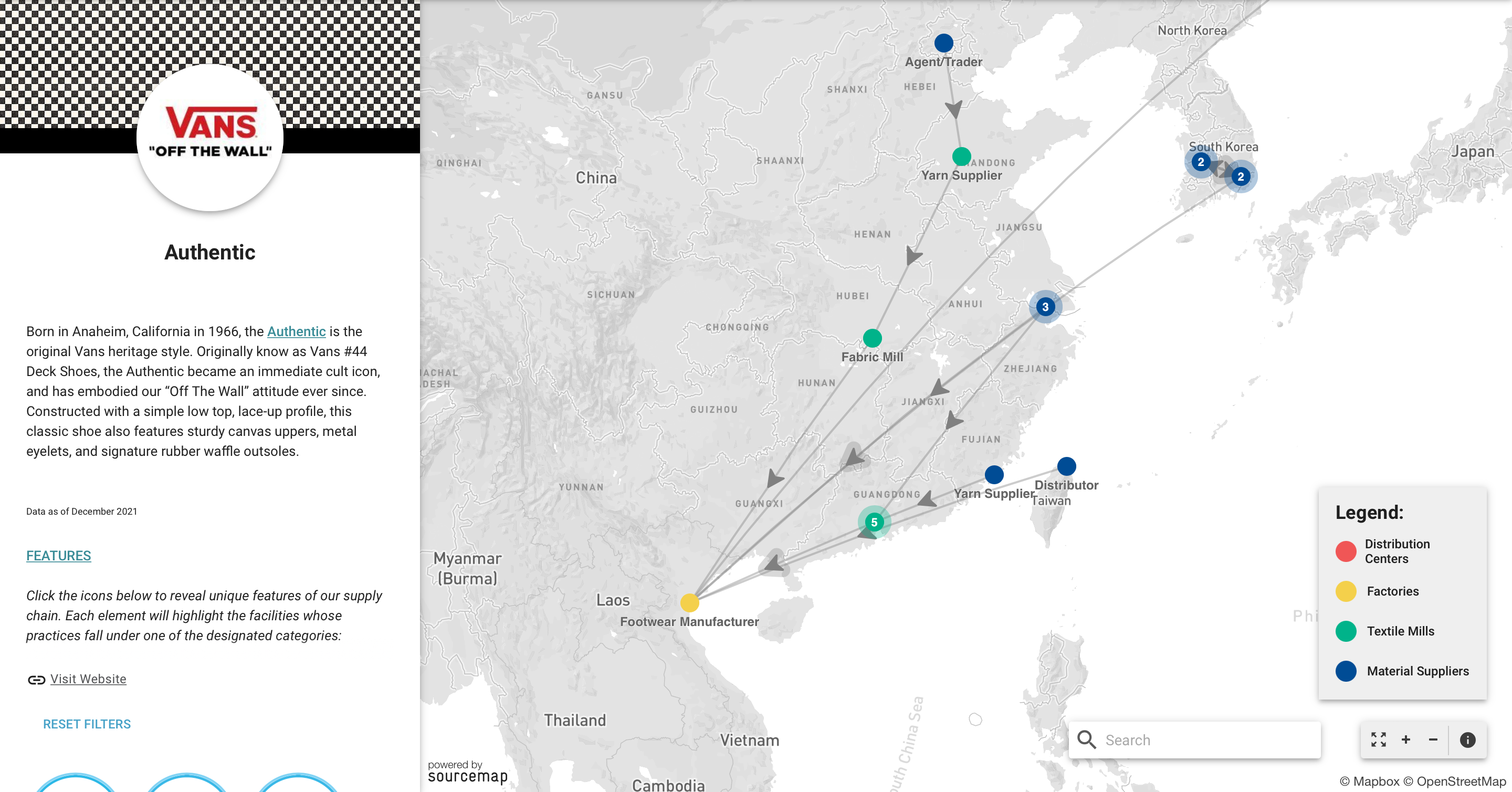Focus the map Search field

1195,740
